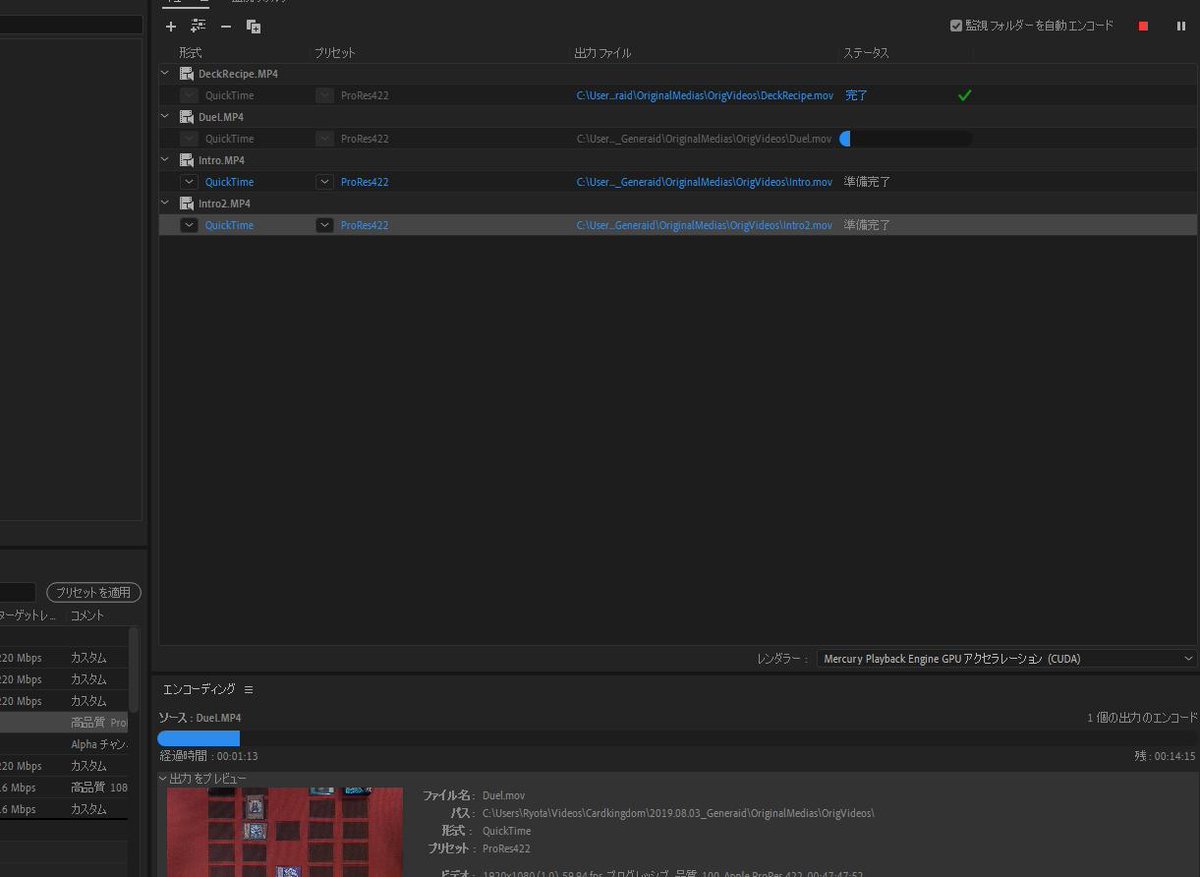Open the エンコーディング panel menu icon

click(249, 690)
